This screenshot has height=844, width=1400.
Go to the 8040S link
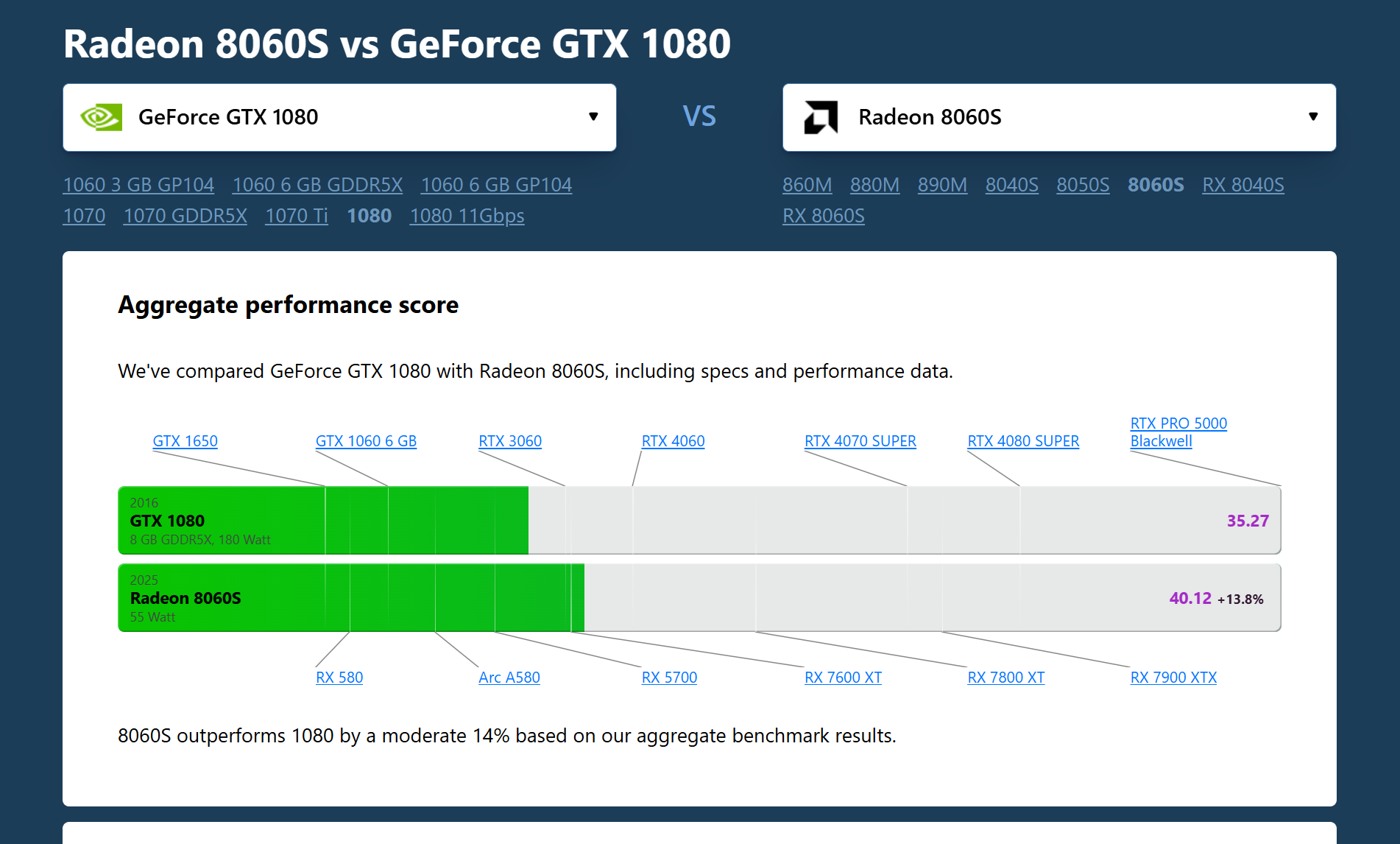pyautogui.click(x=1011, y=185)
